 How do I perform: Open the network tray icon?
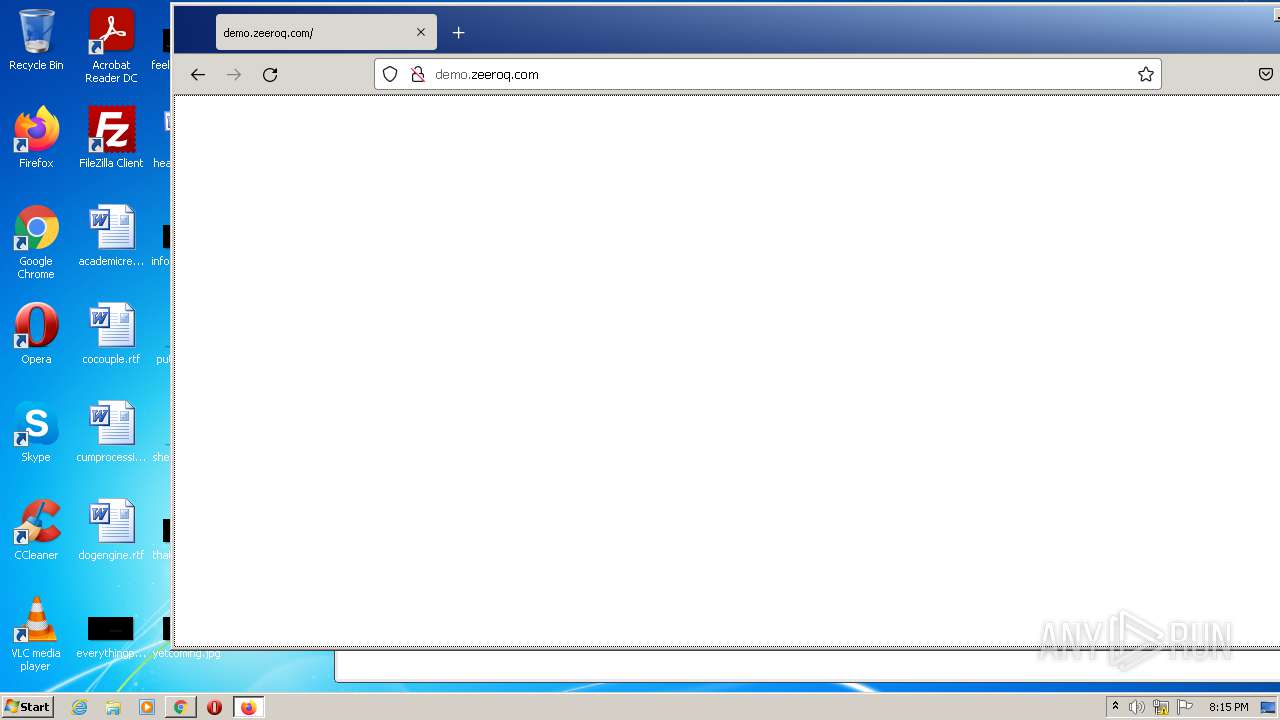1161,707
